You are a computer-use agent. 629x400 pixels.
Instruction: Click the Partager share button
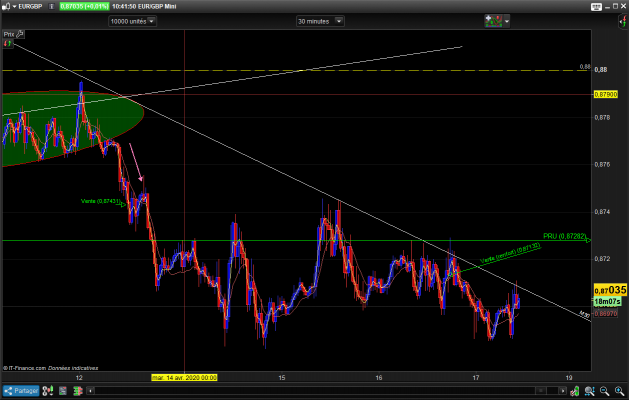pos(21,390)
